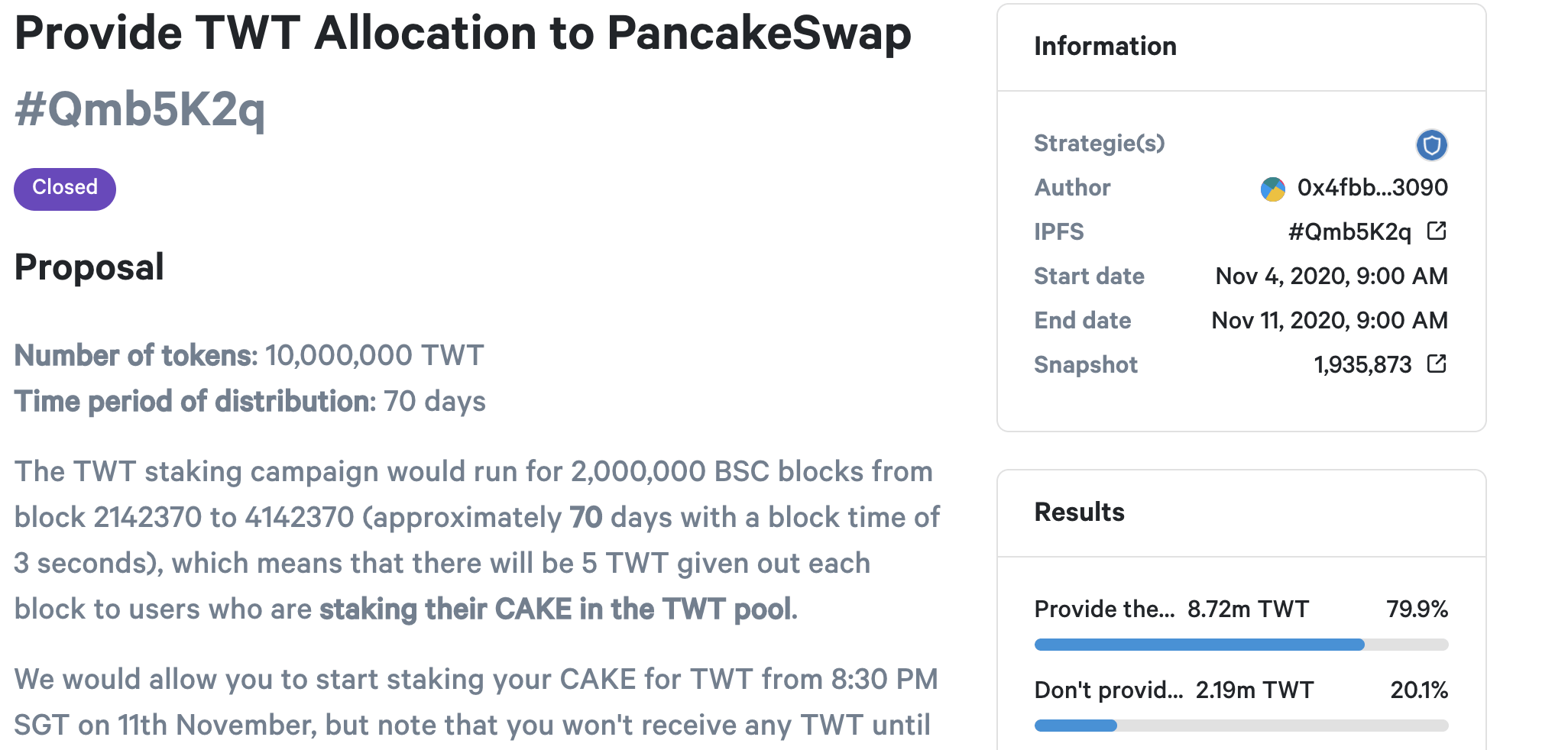
Task: Click the Results panel header
Action: coord(1079,512)
